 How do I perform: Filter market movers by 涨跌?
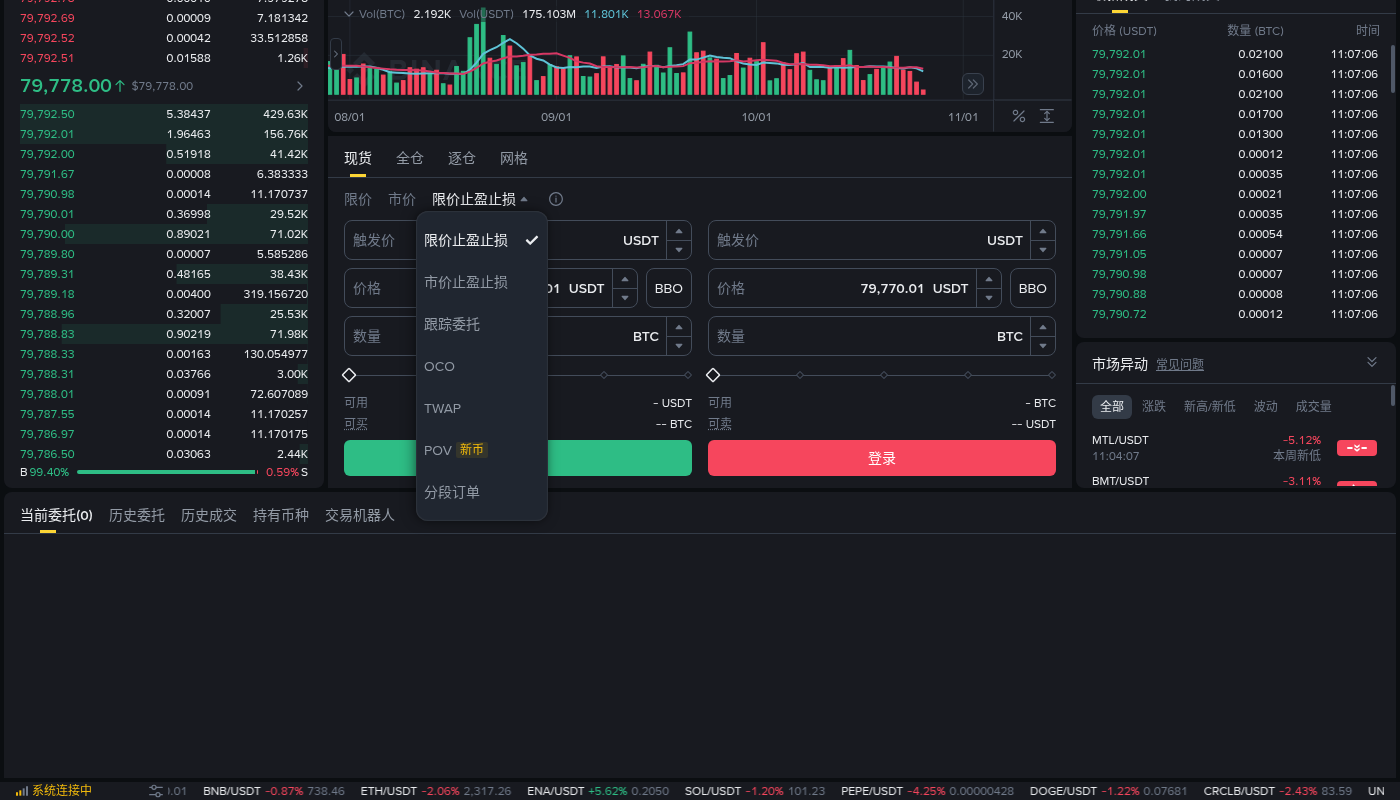[1154, 406]
